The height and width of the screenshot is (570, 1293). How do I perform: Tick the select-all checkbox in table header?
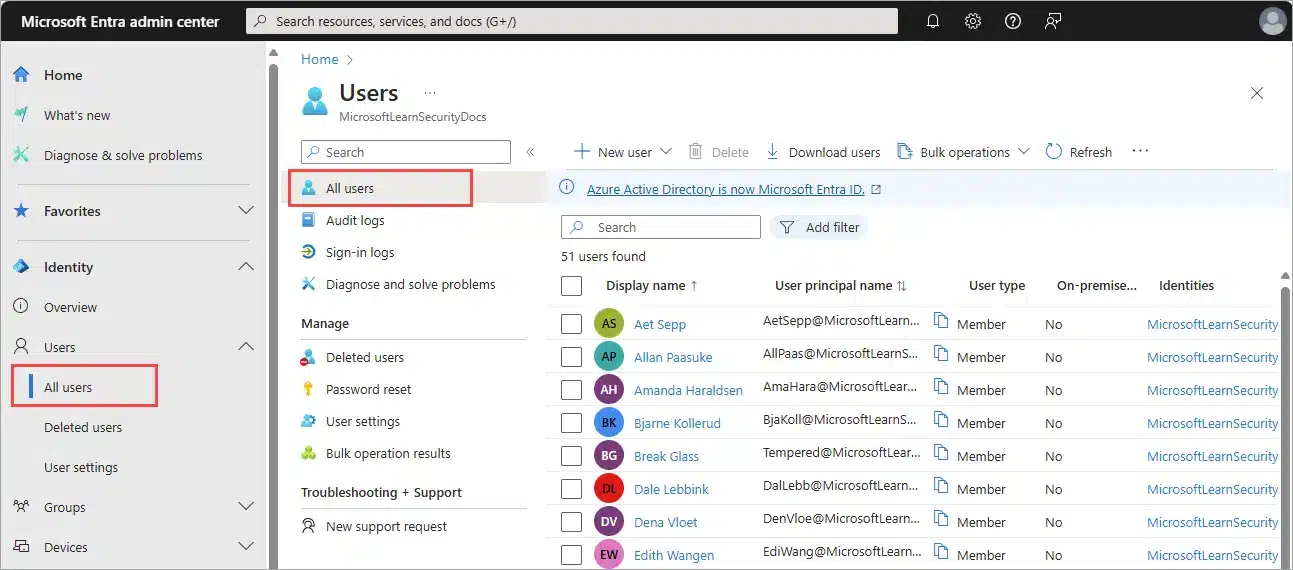tap(571, 286)
